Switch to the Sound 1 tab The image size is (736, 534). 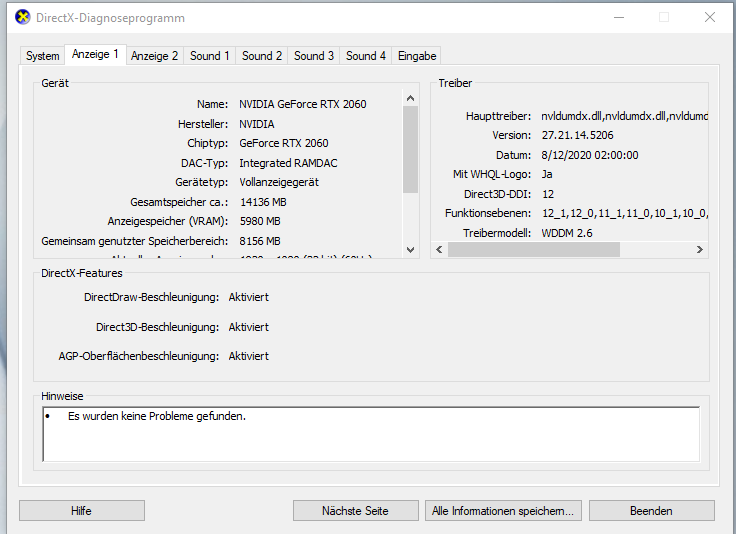[x=209, y=56]
